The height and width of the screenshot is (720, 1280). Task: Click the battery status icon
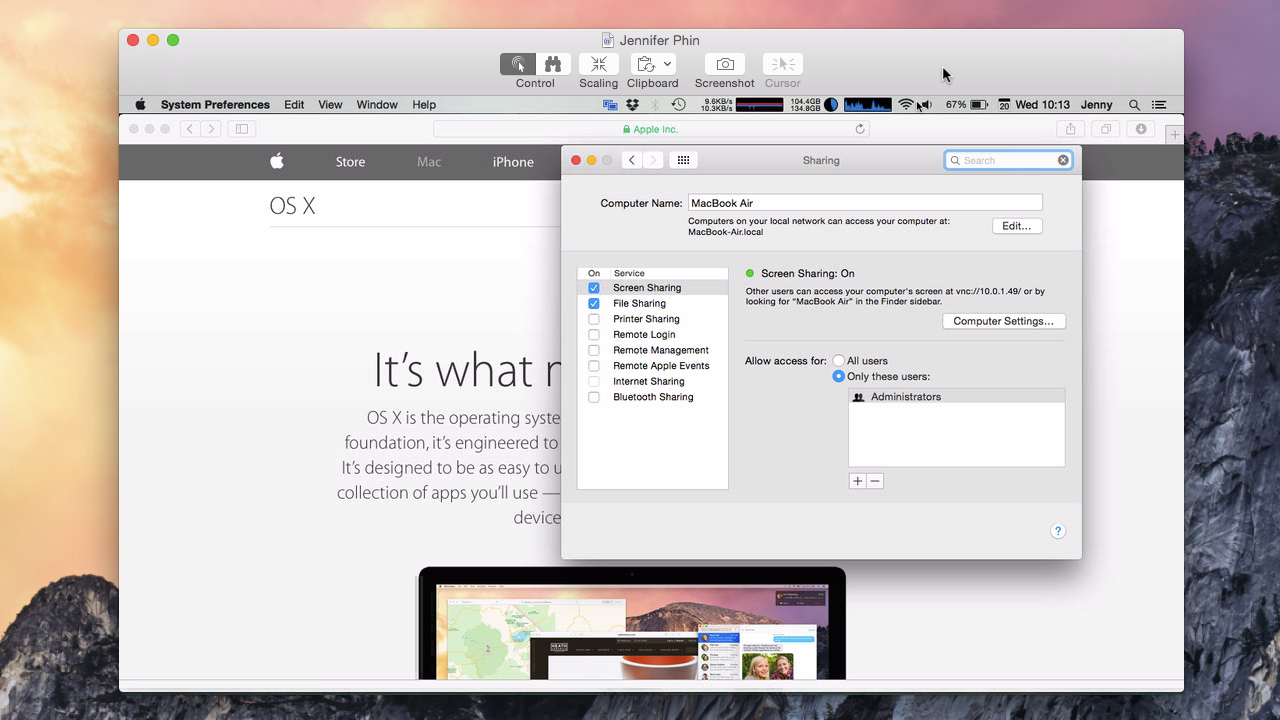(979, 105)
